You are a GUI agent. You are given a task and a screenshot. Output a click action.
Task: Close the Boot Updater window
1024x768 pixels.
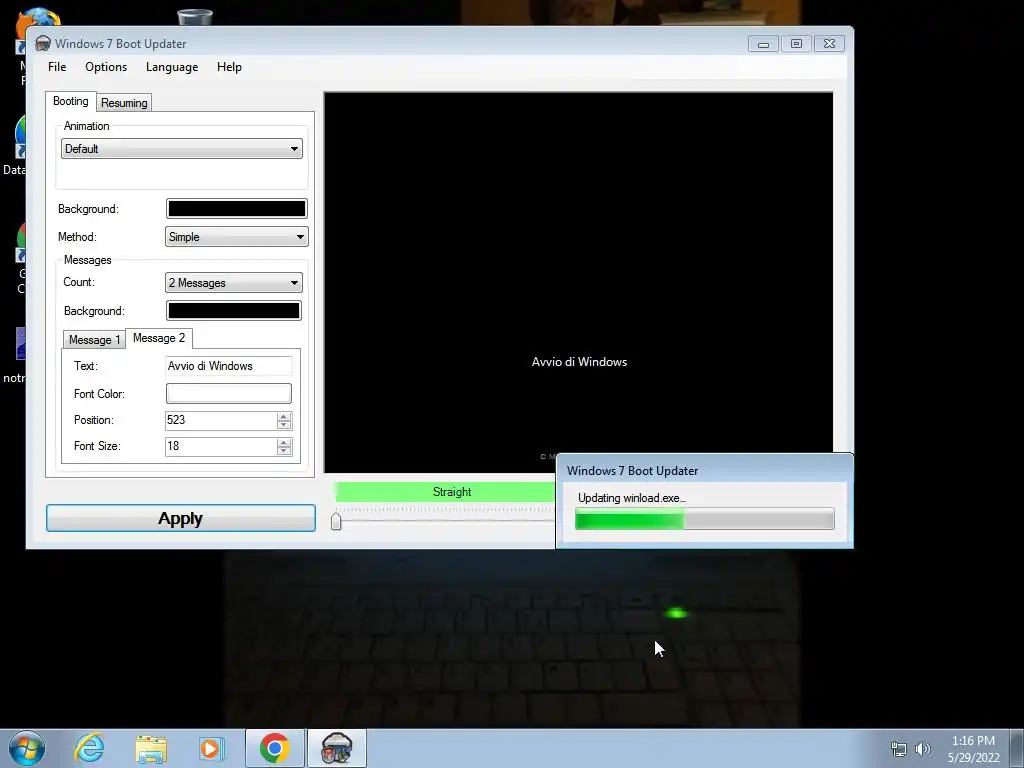click(829, 44)
